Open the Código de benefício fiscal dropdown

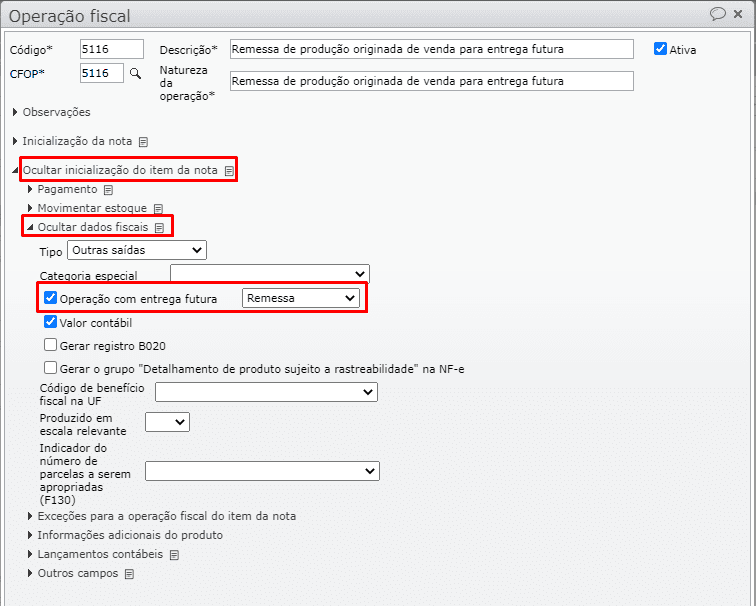[266, 392]
